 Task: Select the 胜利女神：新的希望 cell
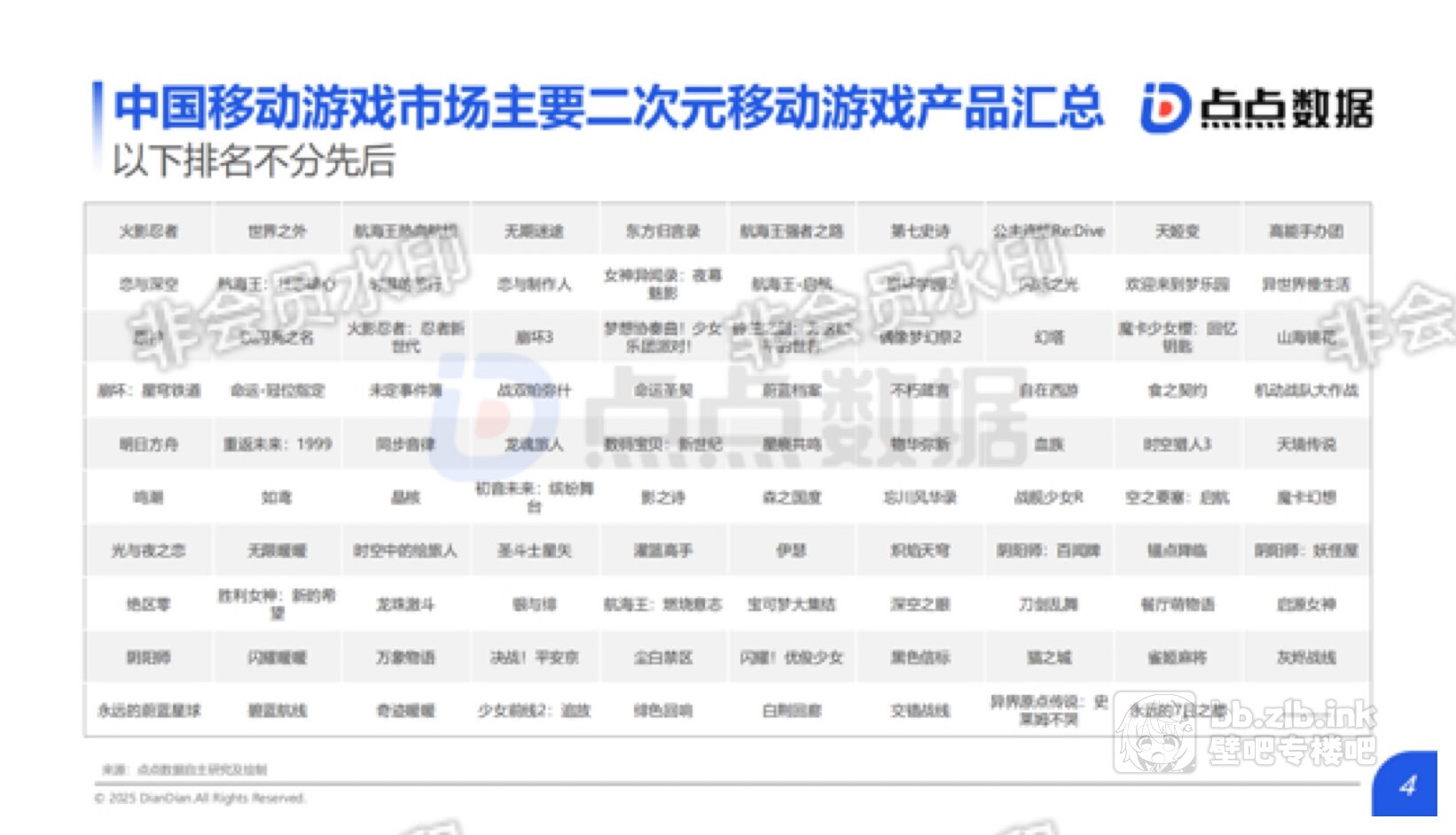(x=277, y=604)
